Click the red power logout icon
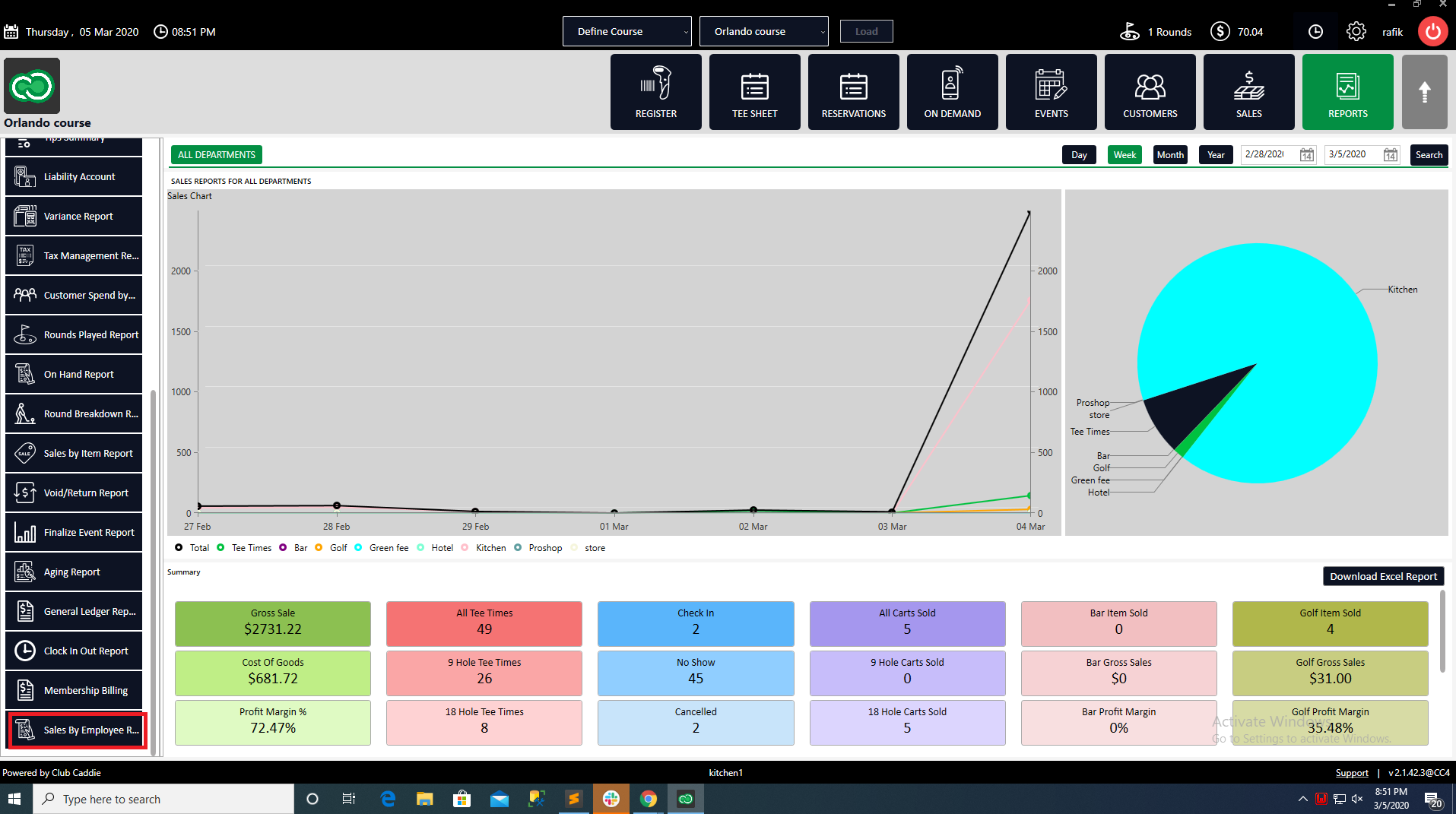The image size is (1456, 814). pos(1432,32)
